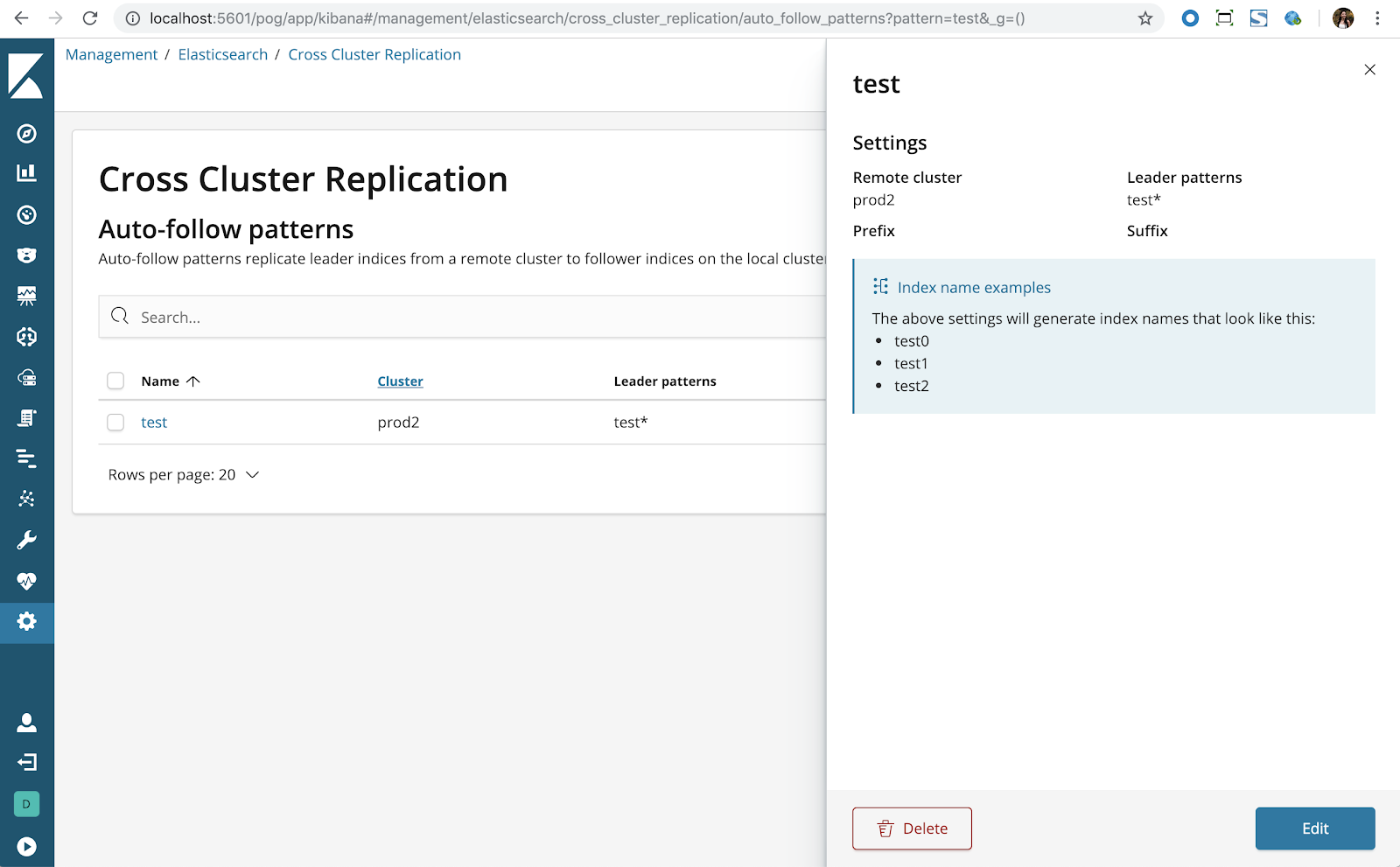Click the test* leader pattern cell
This screenshot has width=1400, height=867.
(x=631, y=423)
